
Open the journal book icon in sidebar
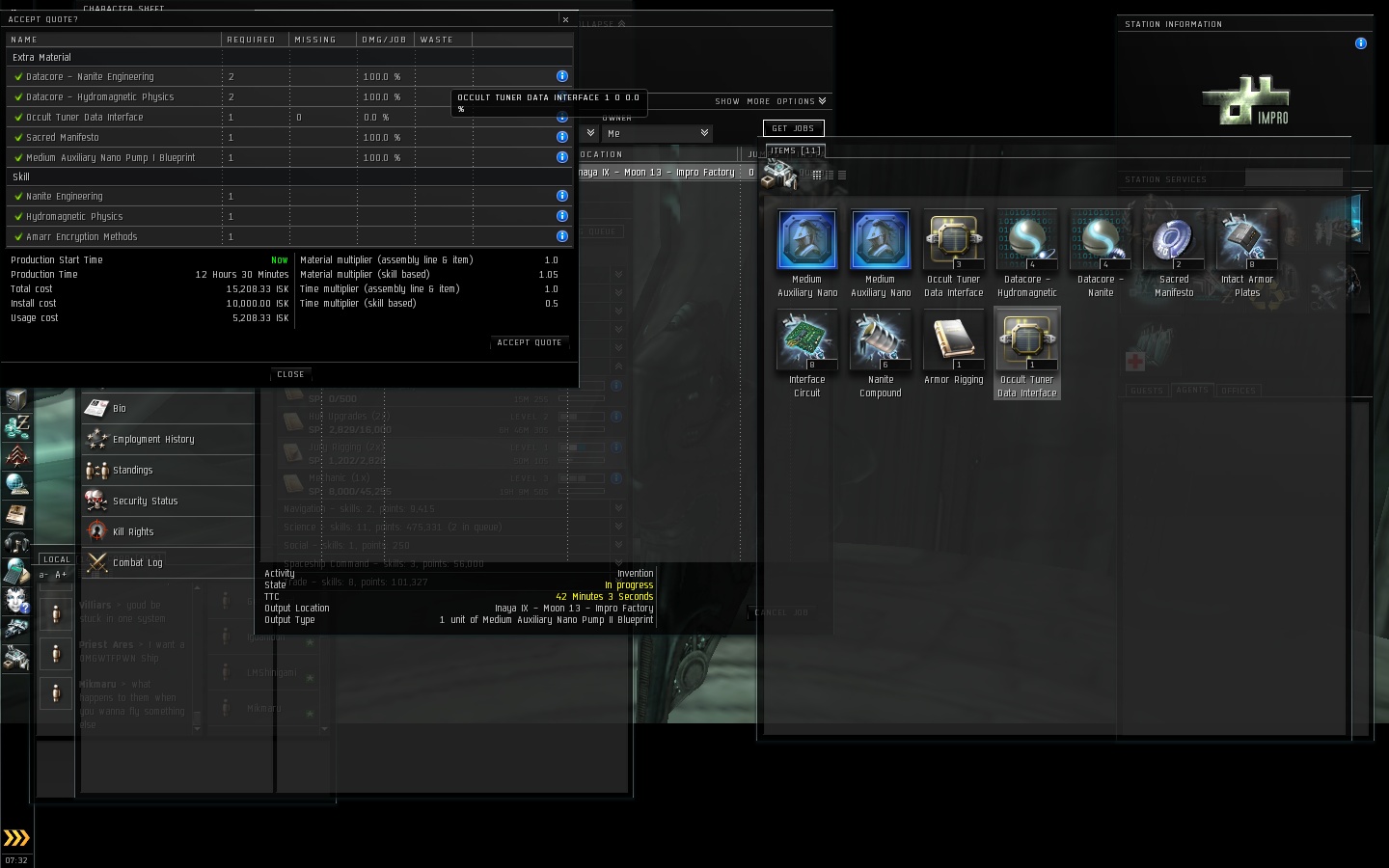16,513
